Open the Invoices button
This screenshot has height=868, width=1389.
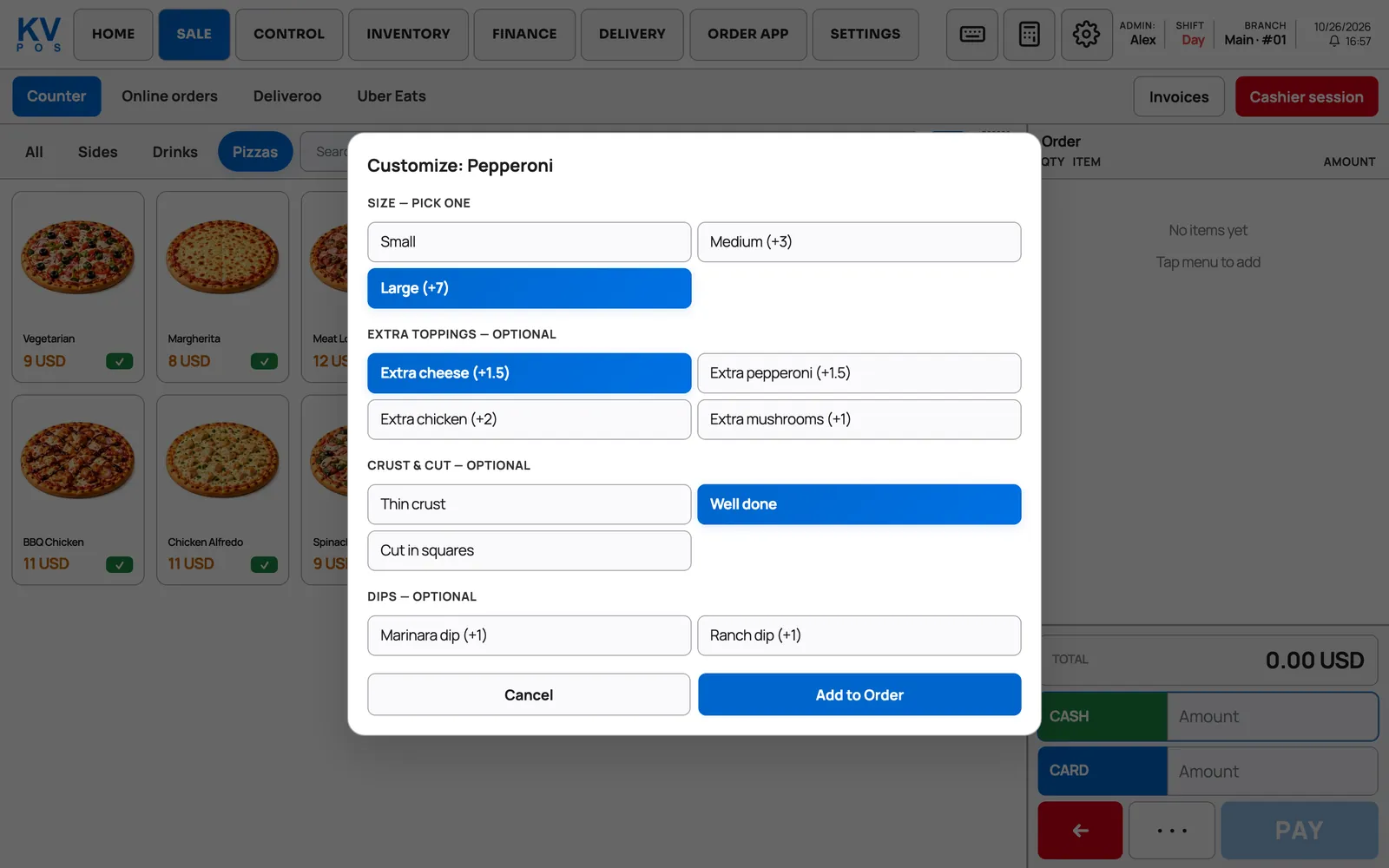pos(1179,96)
